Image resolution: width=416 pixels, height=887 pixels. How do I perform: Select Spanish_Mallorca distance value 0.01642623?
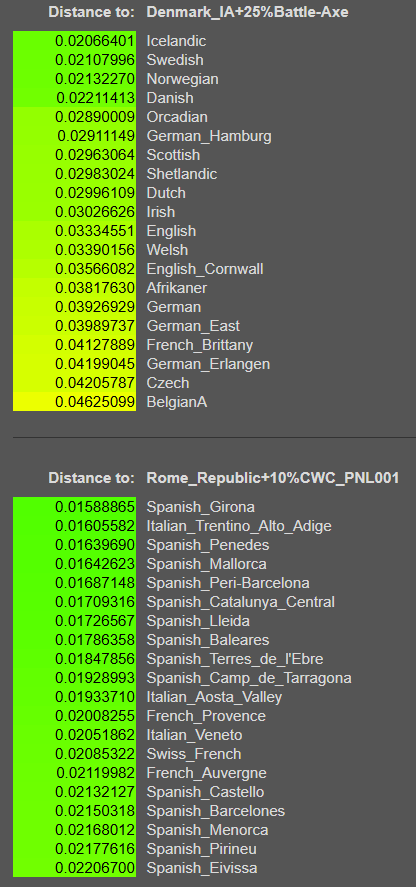pos(95,564)
